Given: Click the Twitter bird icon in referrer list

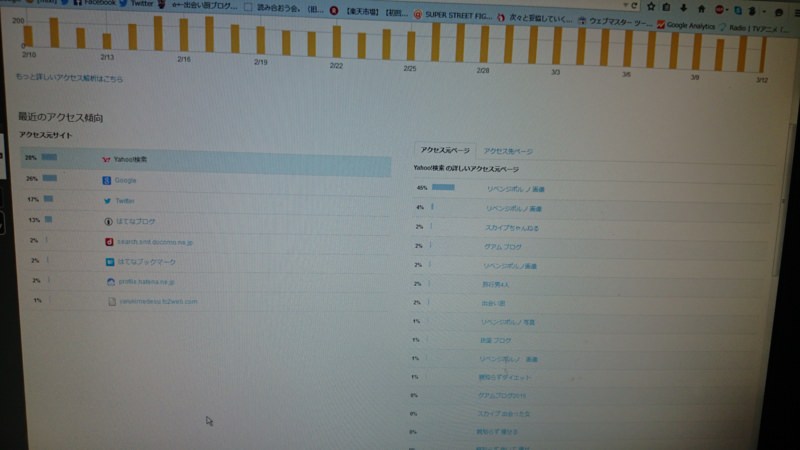Looking at the screenshot, I should coord(107,200).
